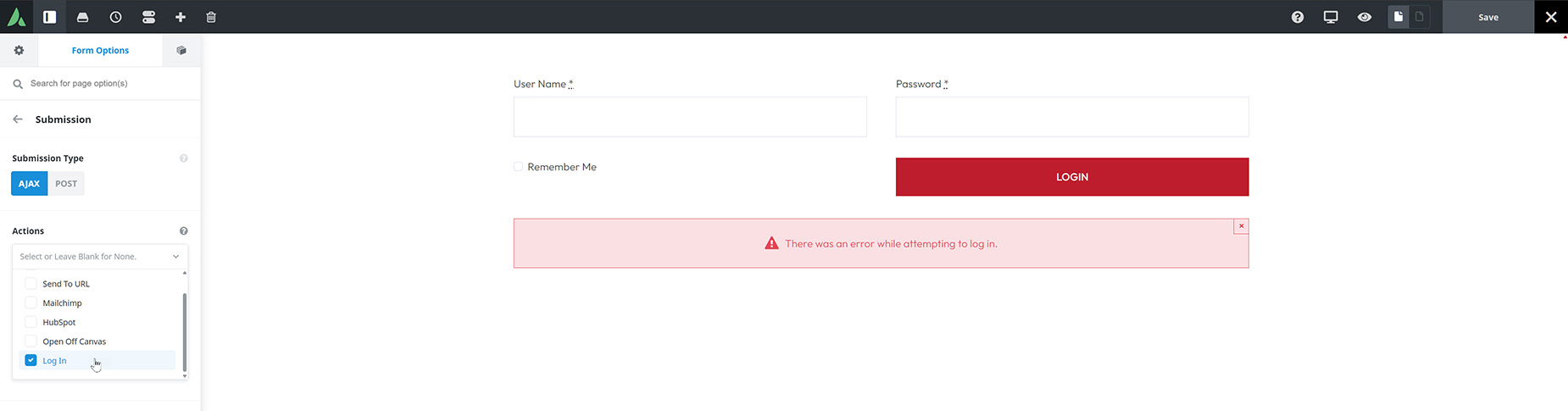Click the User Name label
Viewport: 1568px width, 411px height.
[543, 84]
